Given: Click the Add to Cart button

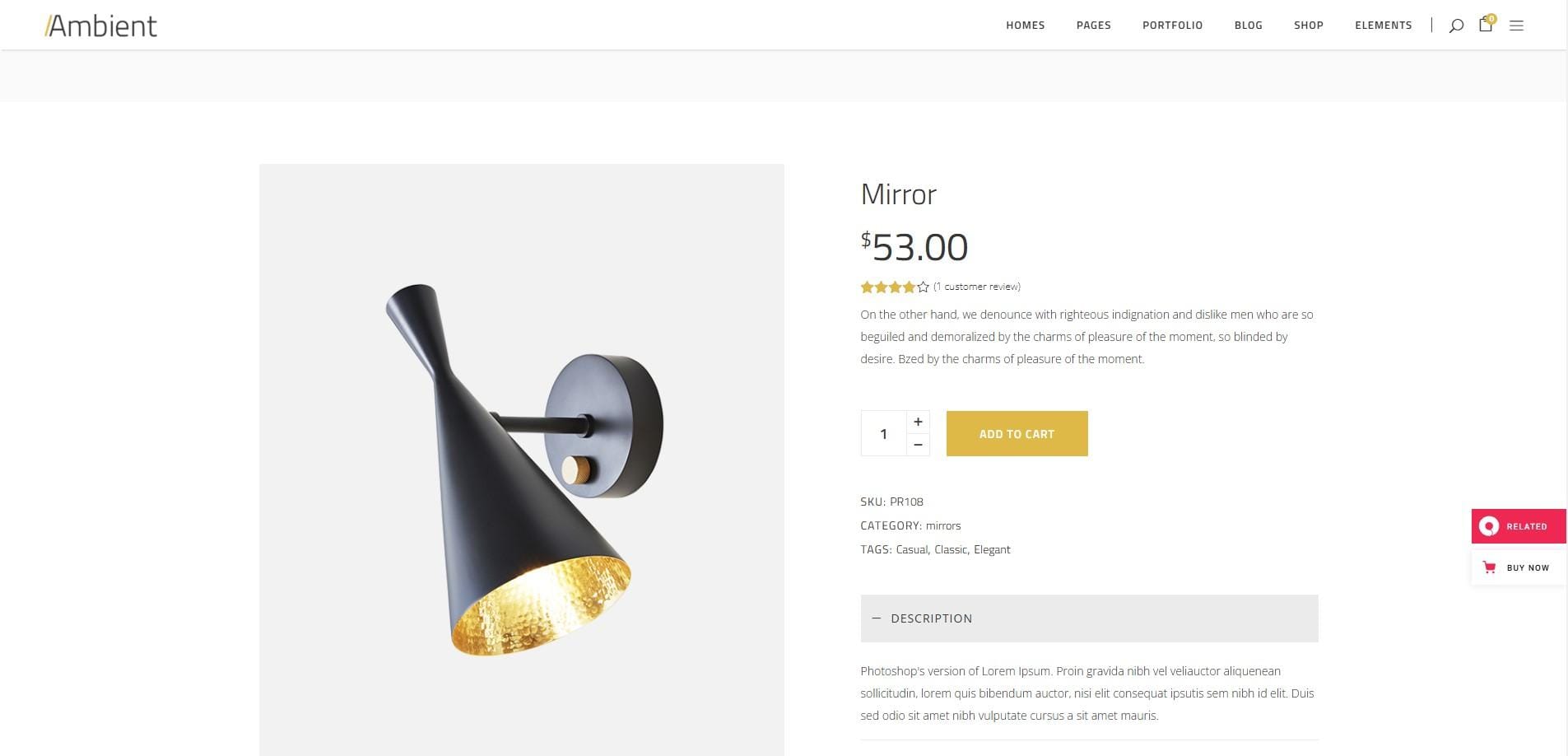Looking at the screenshot, I should point(1017,433).
